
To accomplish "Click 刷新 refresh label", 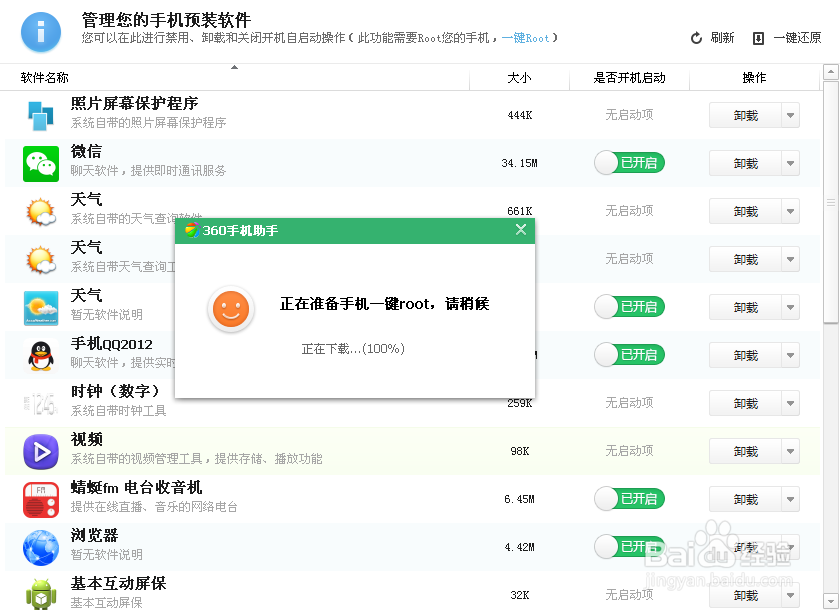I will point(722,37).
